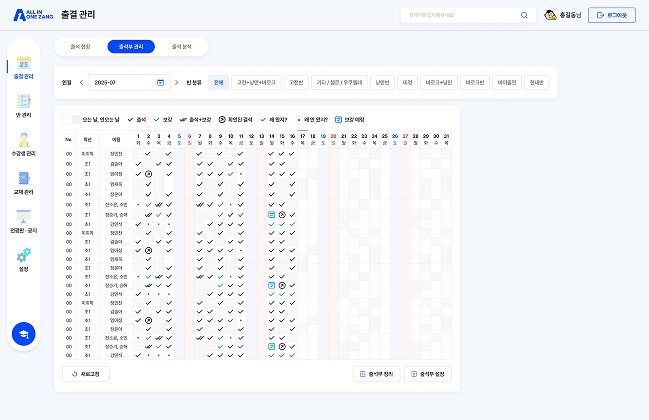Click the blue graduation cap floating button
The image size is (649, 420).
pyautogui.click(x=24, y=334)
